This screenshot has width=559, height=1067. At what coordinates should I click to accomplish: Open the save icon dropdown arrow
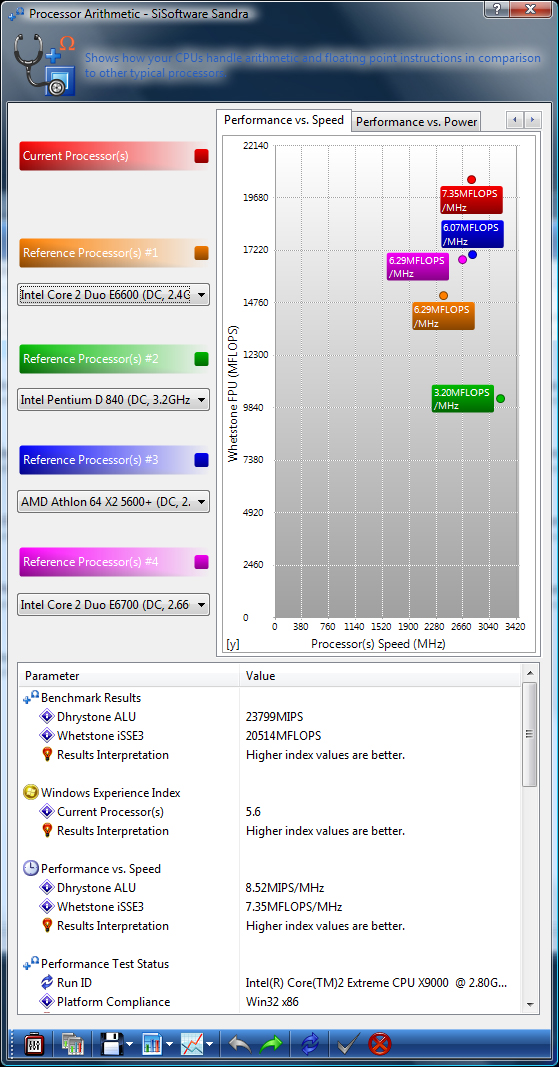(129, 1044)
